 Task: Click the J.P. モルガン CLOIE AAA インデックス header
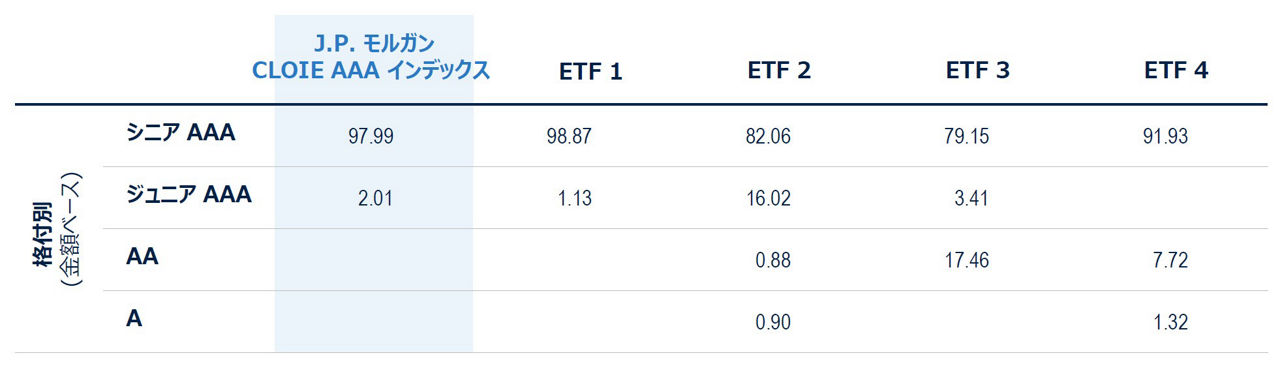pyautogui.click(x=372, y=57)
